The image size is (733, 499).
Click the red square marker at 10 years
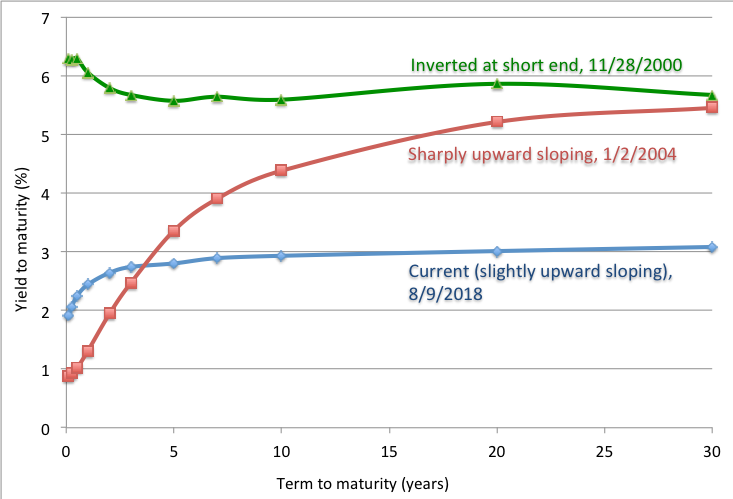281,170
